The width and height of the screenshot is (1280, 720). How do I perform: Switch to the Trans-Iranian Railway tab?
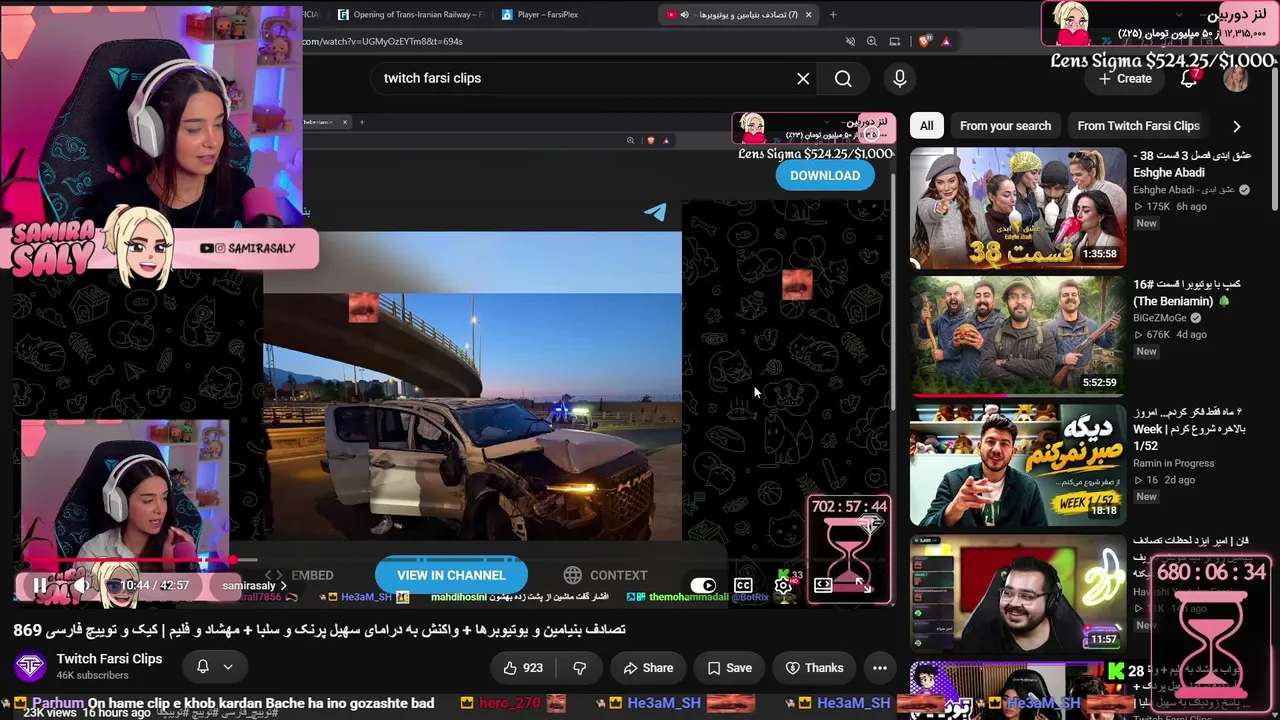pyautogui.click(x=410, y=15)
